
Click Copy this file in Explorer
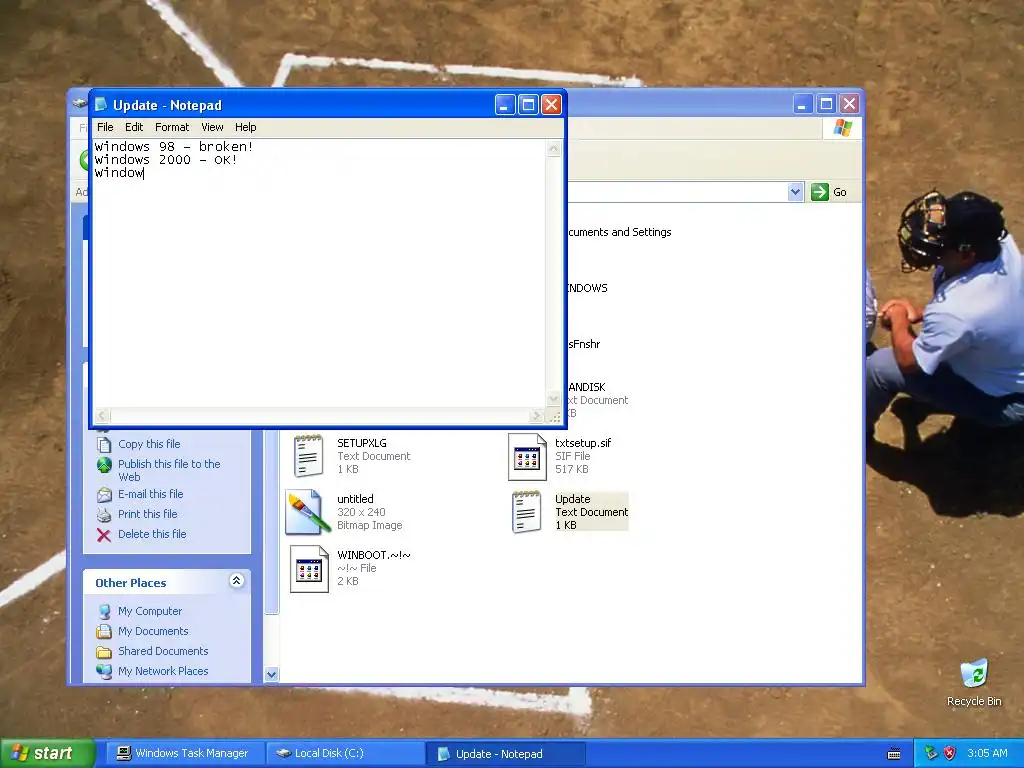pyautogui.click(x=149, y=444)
